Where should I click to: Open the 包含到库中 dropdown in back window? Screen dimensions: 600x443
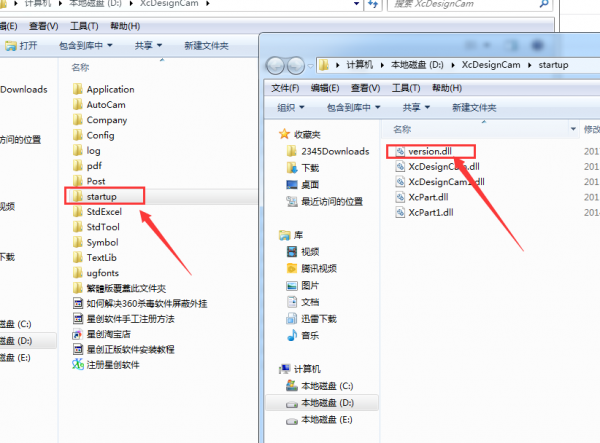(86, 46)
